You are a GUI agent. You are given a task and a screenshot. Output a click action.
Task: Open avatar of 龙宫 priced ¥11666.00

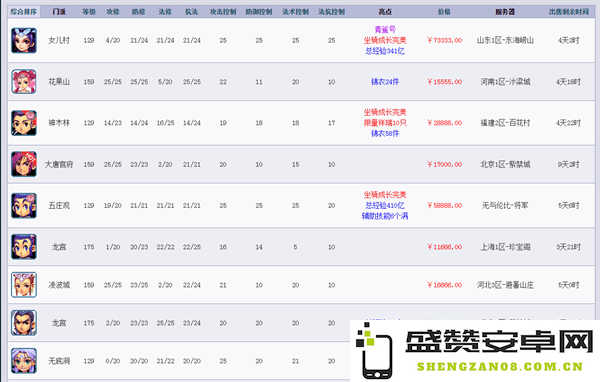[24, 247]
